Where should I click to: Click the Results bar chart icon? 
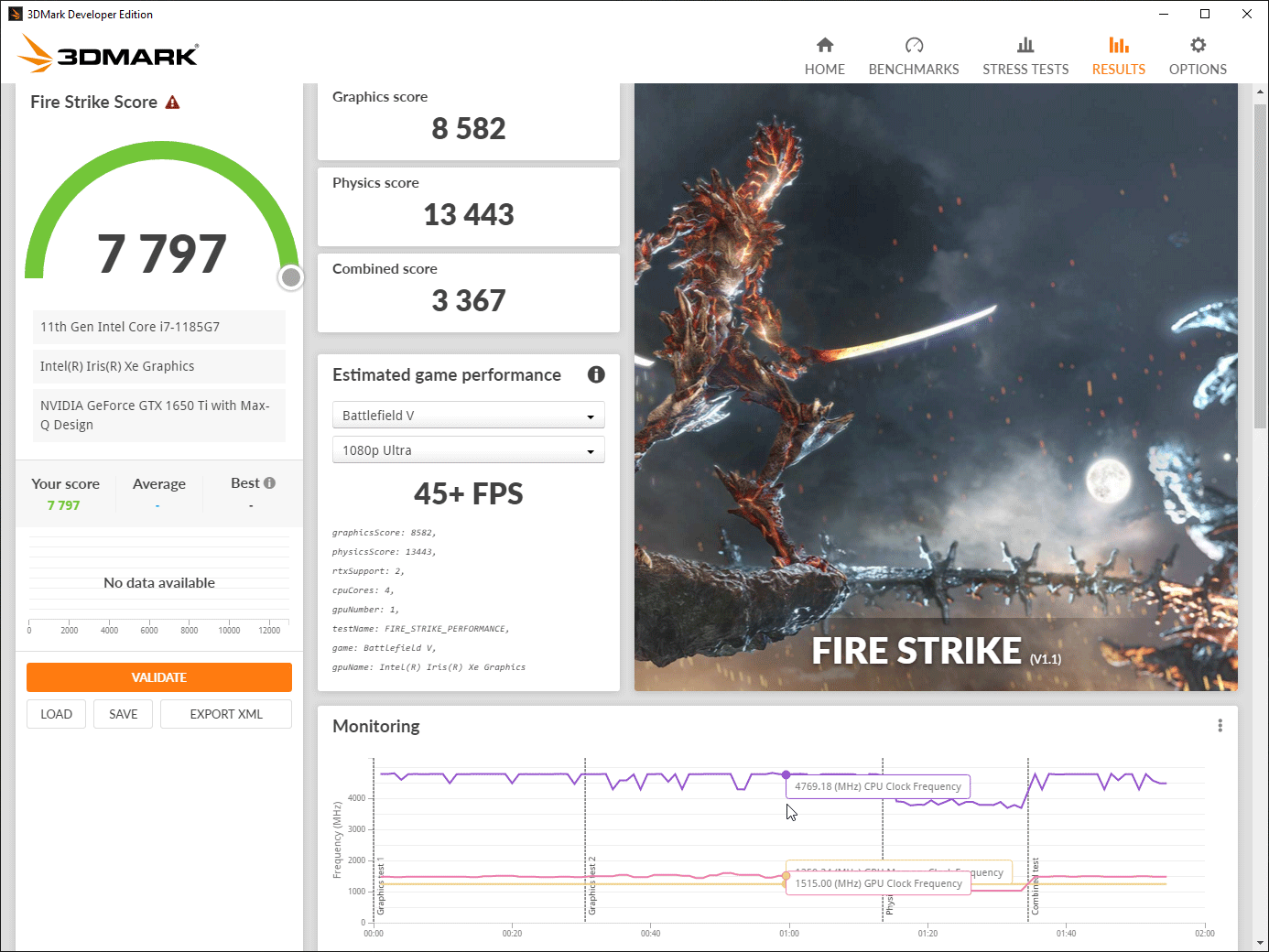pos(1119,45)
